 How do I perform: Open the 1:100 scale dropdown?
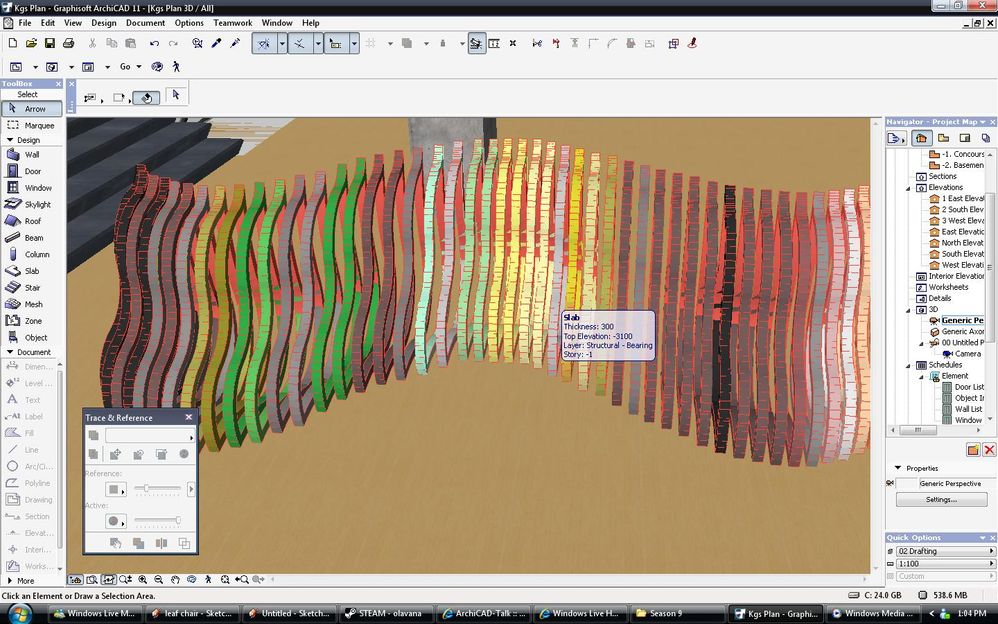[x=945, y=564]
